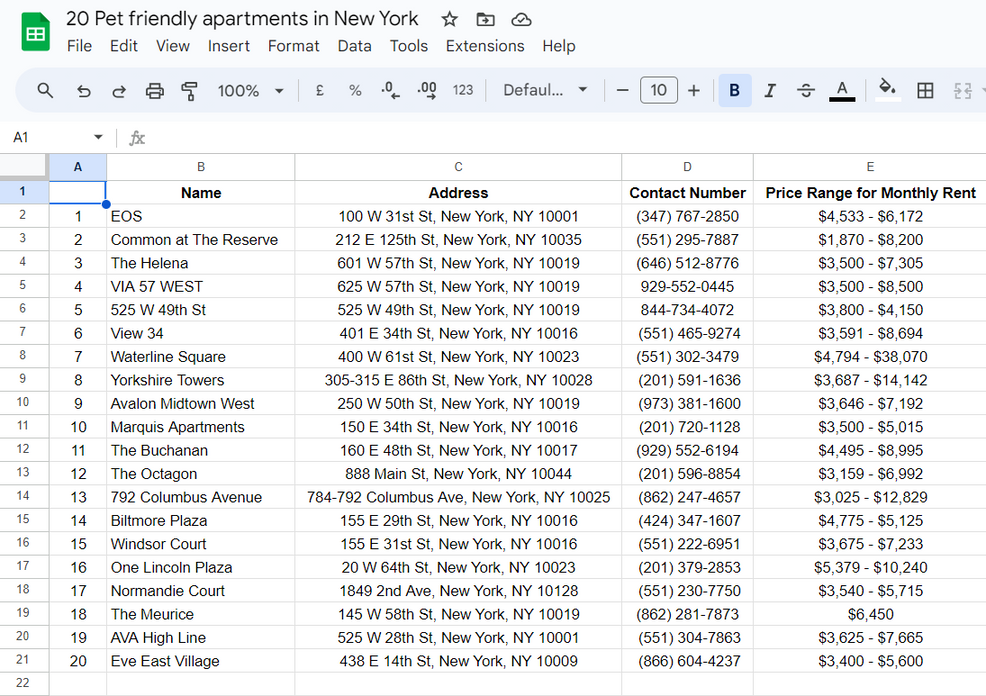Select phone number (862) 281-7873
The height and width of the screenshot is (696, 986).
[x=687, y=614]
